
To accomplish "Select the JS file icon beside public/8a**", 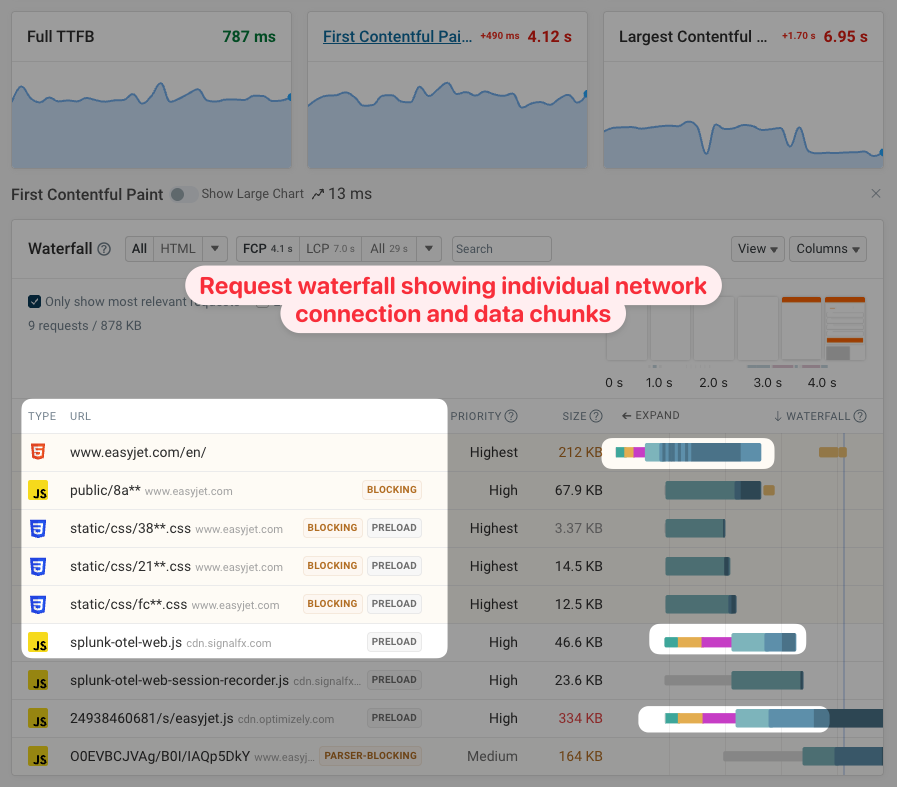I will 38,490.
